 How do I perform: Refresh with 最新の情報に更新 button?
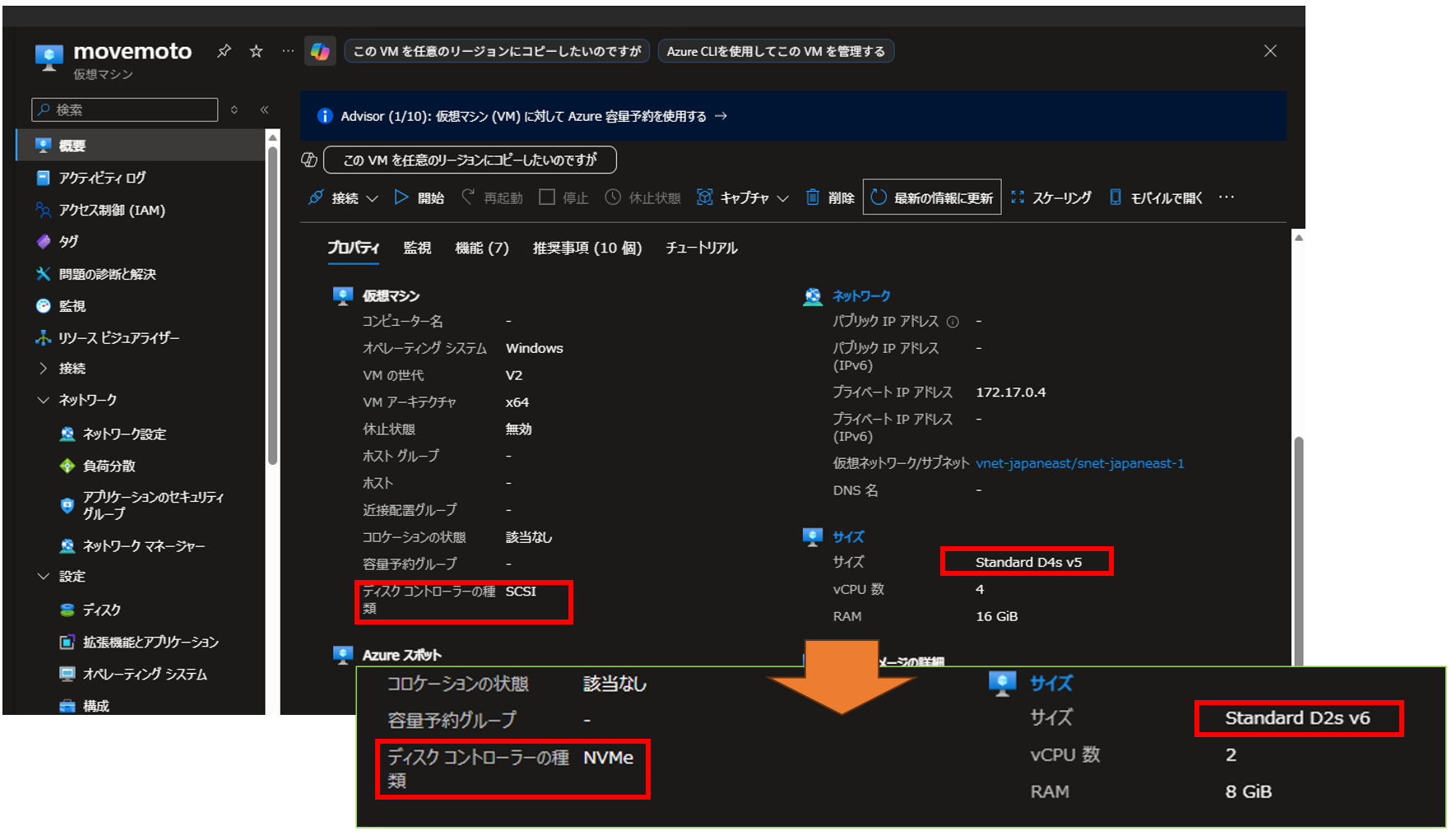click(x=931, y=197)
